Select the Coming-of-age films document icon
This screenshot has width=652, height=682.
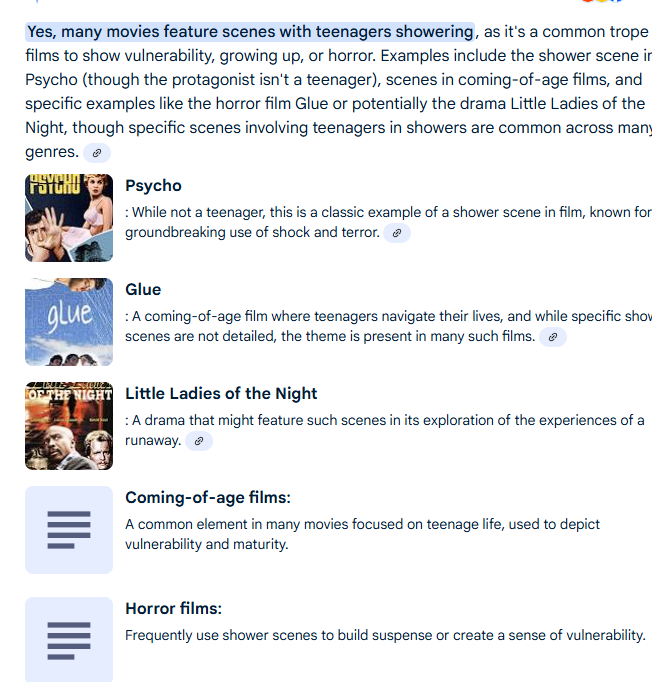coord(69,530)
